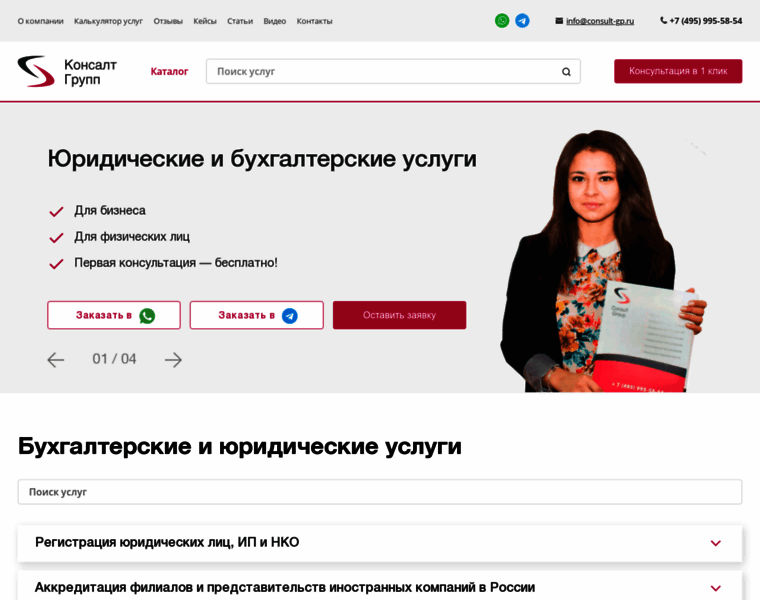Open the Кейсы page
760x600 pixels.
[205, 21]
